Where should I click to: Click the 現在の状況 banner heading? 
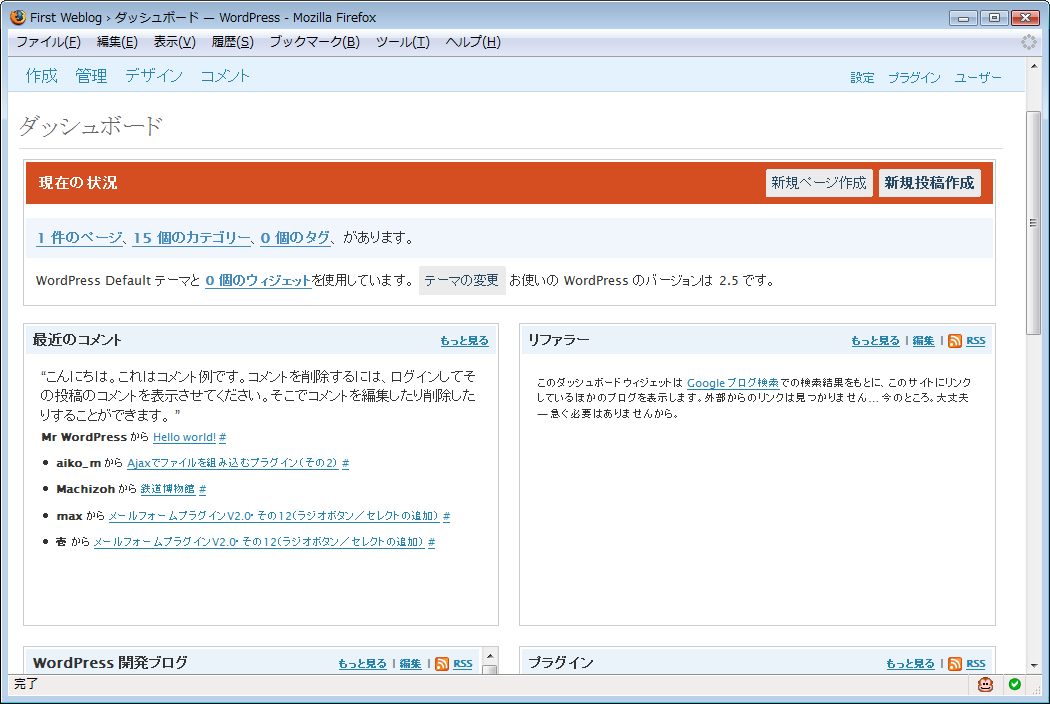pos(78,183)
